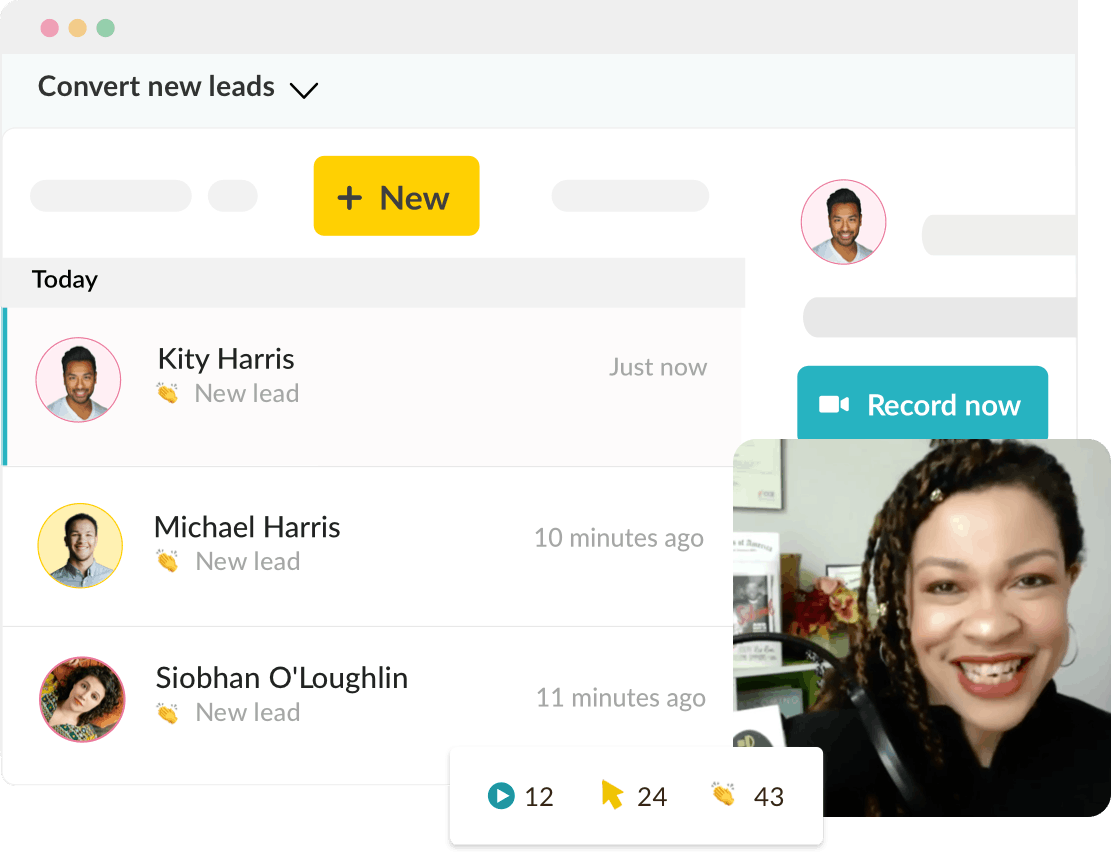This screenshot has width=1117, height=853.
Task: Click the plus icon on New button
Action: [x=350, y=197]
